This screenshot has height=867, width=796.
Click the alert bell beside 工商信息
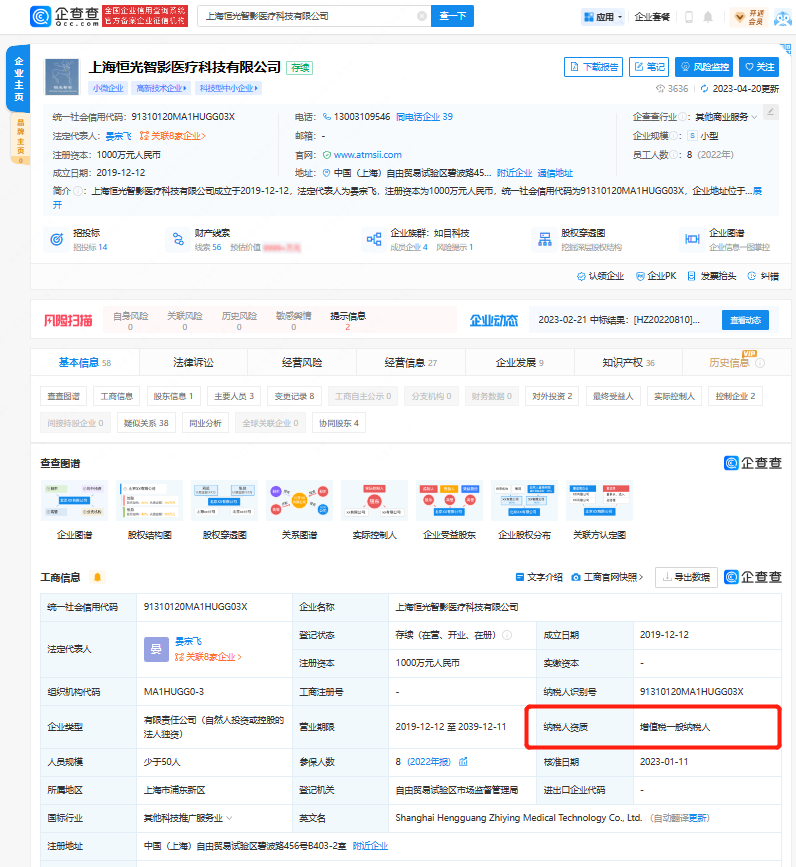tap(97, 577)
